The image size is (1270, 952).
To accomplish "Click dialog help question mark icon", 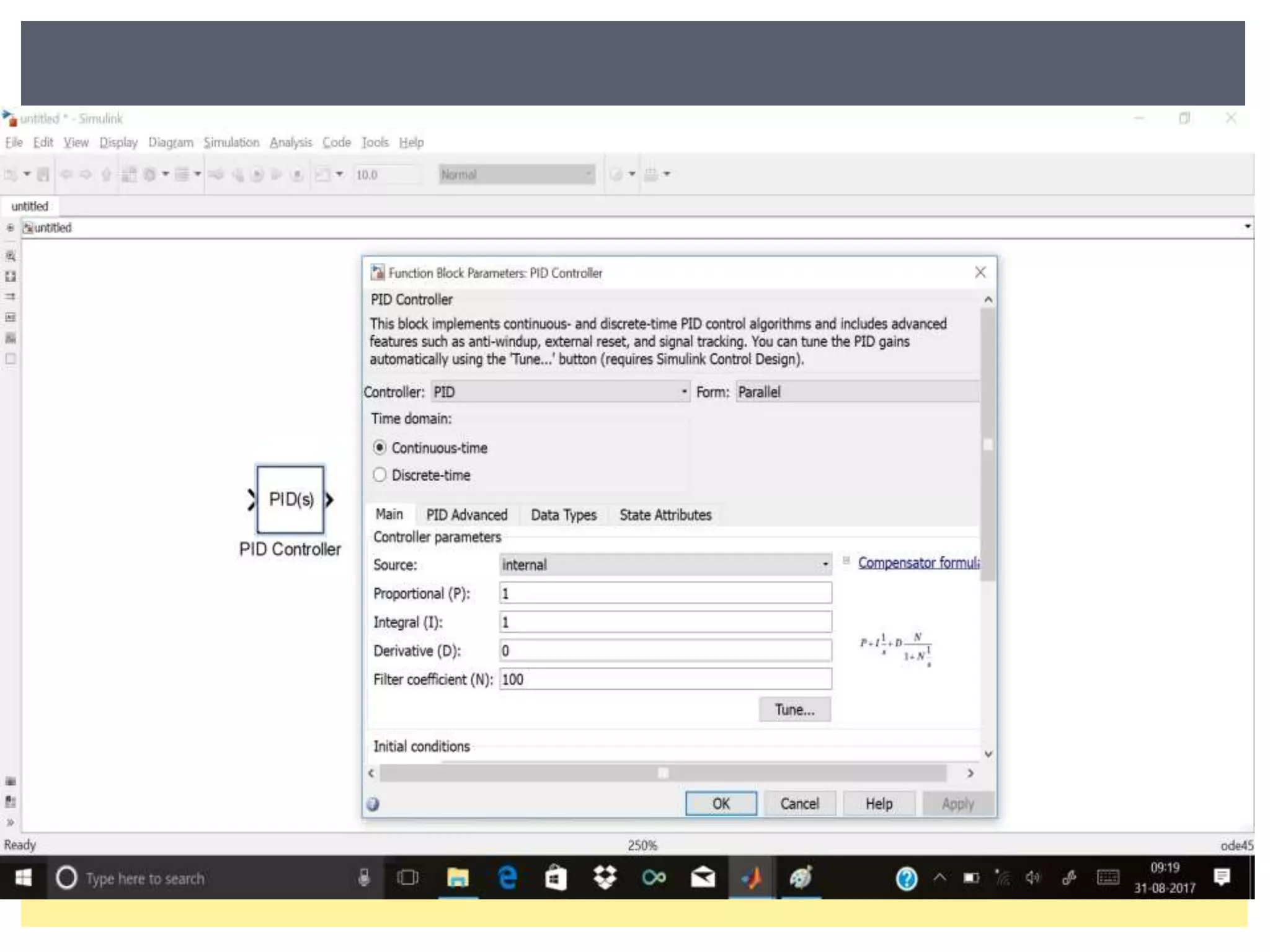I will click(373, 804).
